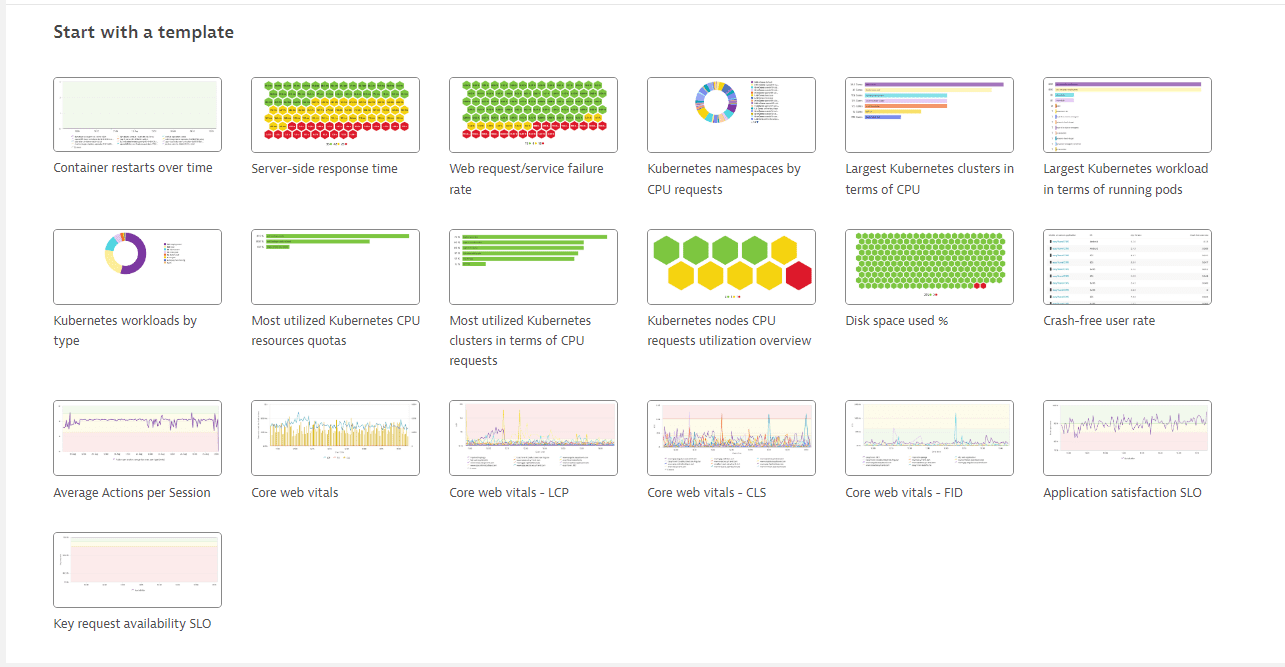Choose the Web request/service failure rate template
The image size is (1285, 667).
[x=533, y=115]
